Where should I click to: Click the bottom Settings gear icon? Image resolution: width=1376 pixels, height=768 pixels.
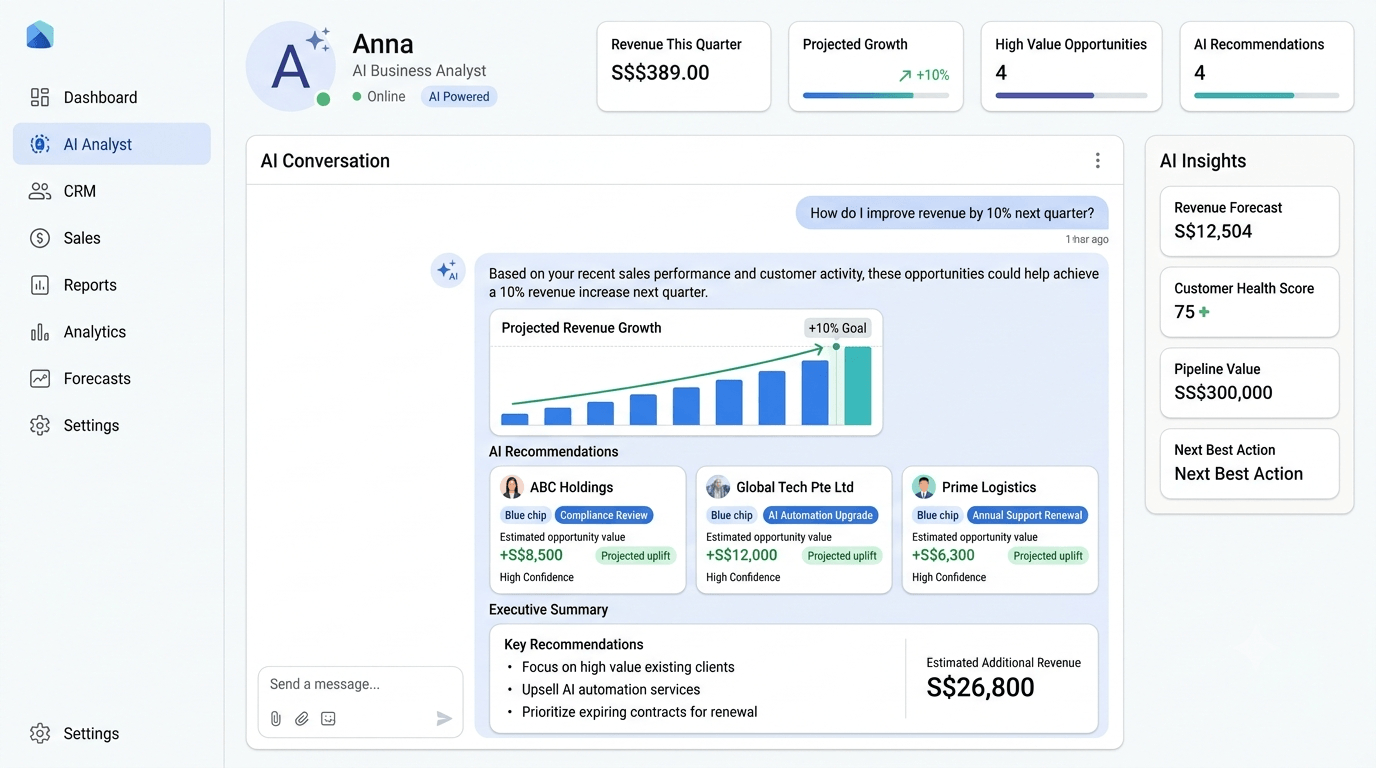[40, 733]
